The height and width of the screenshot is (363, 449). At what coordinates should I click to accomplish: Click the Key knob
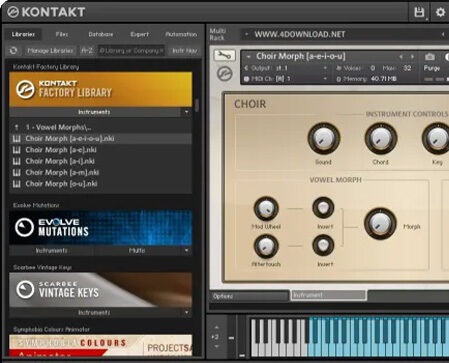[437, 138]
